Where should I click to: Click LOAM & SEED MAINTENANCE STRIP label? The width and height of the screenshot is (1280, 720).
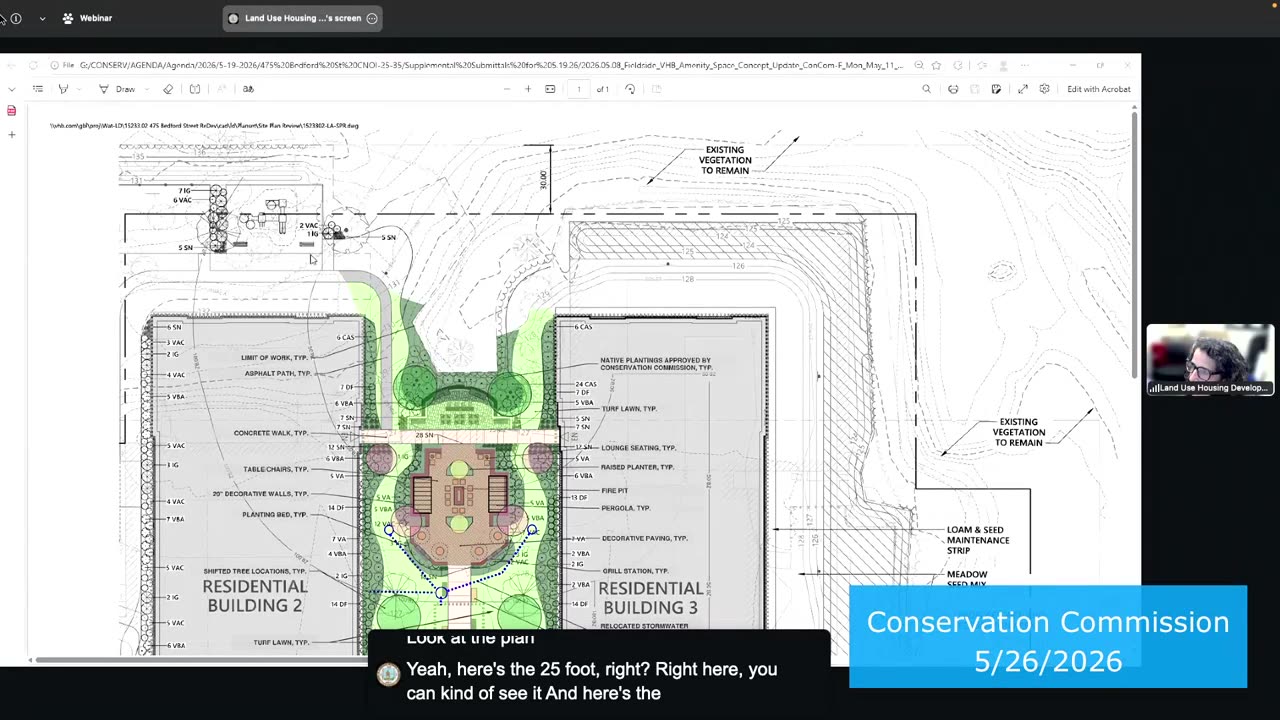(x=978, y=540)
